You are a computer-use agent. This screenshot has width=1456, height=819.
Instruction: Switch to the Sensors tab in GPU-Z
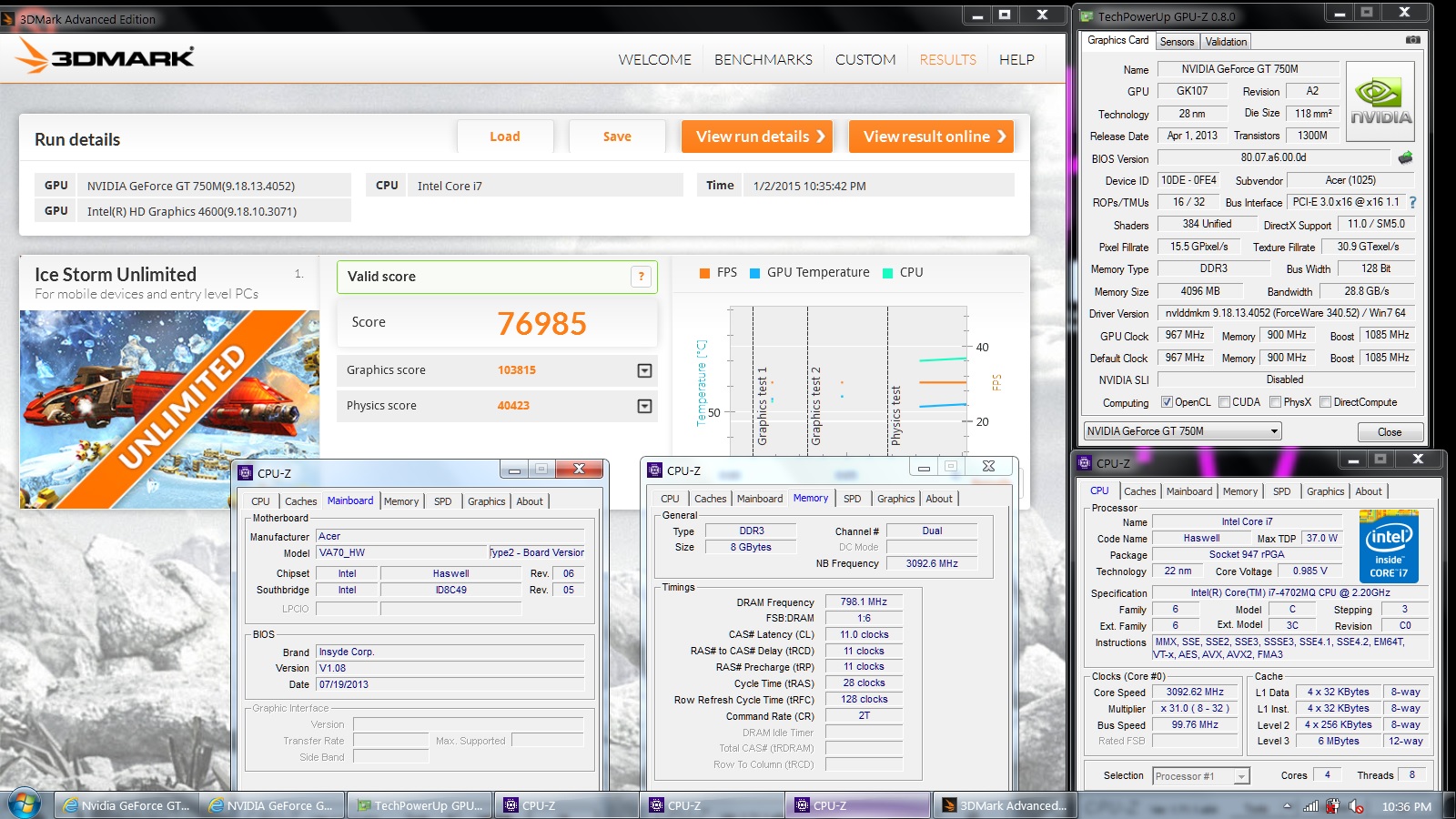[x=1177, y=42]
